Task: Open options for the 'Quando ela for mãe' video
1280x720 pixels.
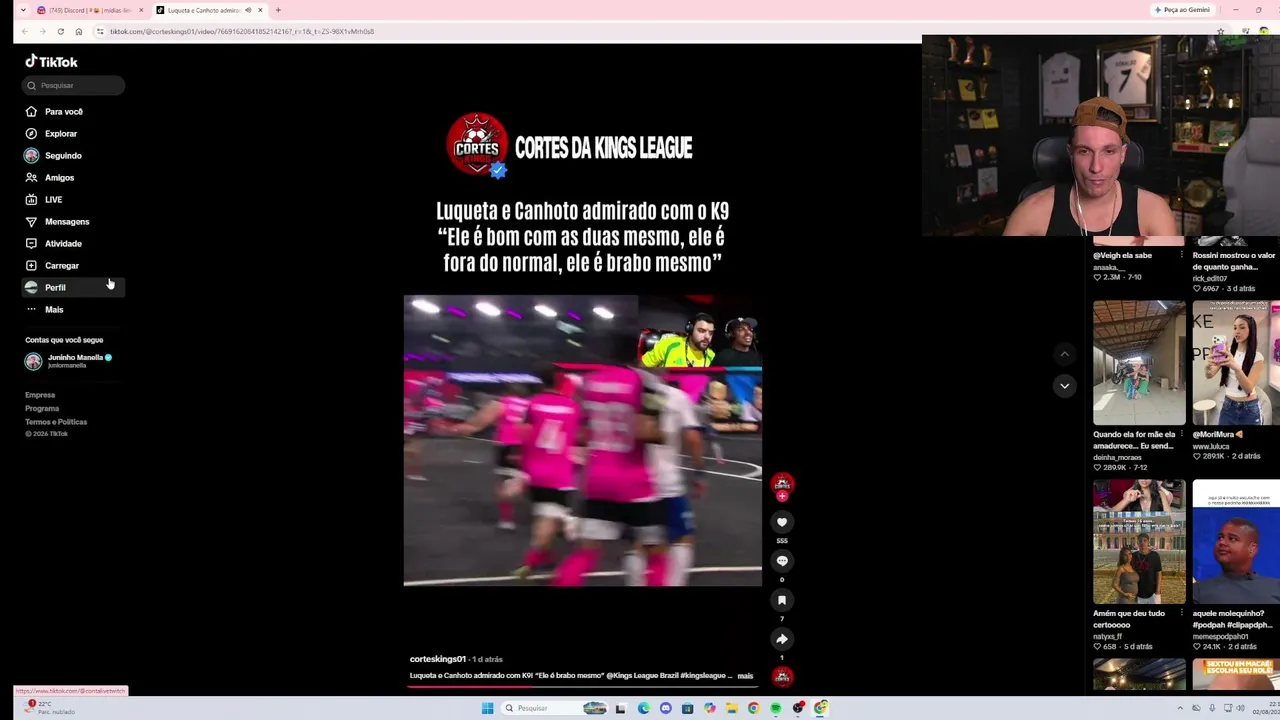Action: 1181,435
